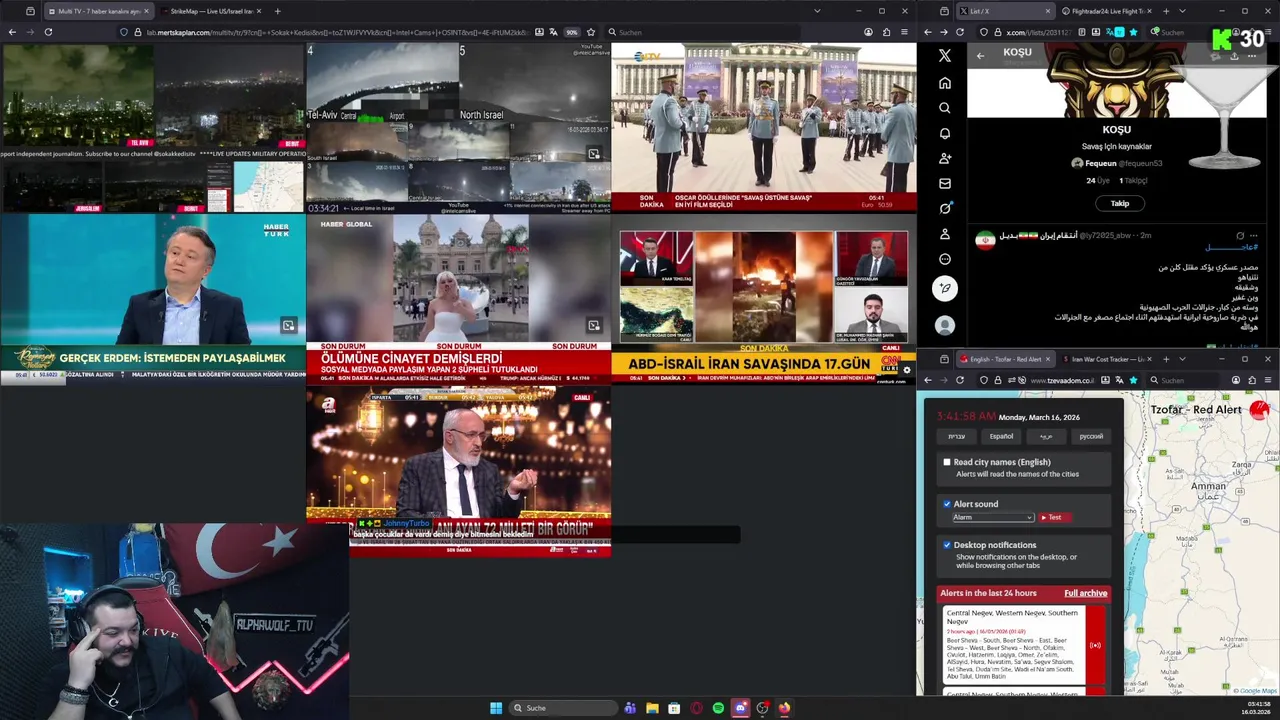The height and width of the screenshot is (720, 1280).
Task: Select the List / X tab
Action: [x=1005, y=11]
